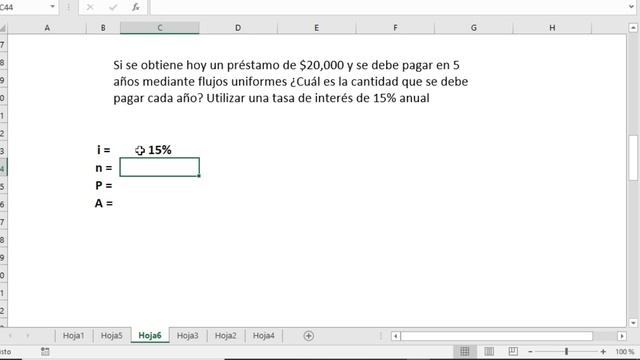Select column H header

point(552,28)
